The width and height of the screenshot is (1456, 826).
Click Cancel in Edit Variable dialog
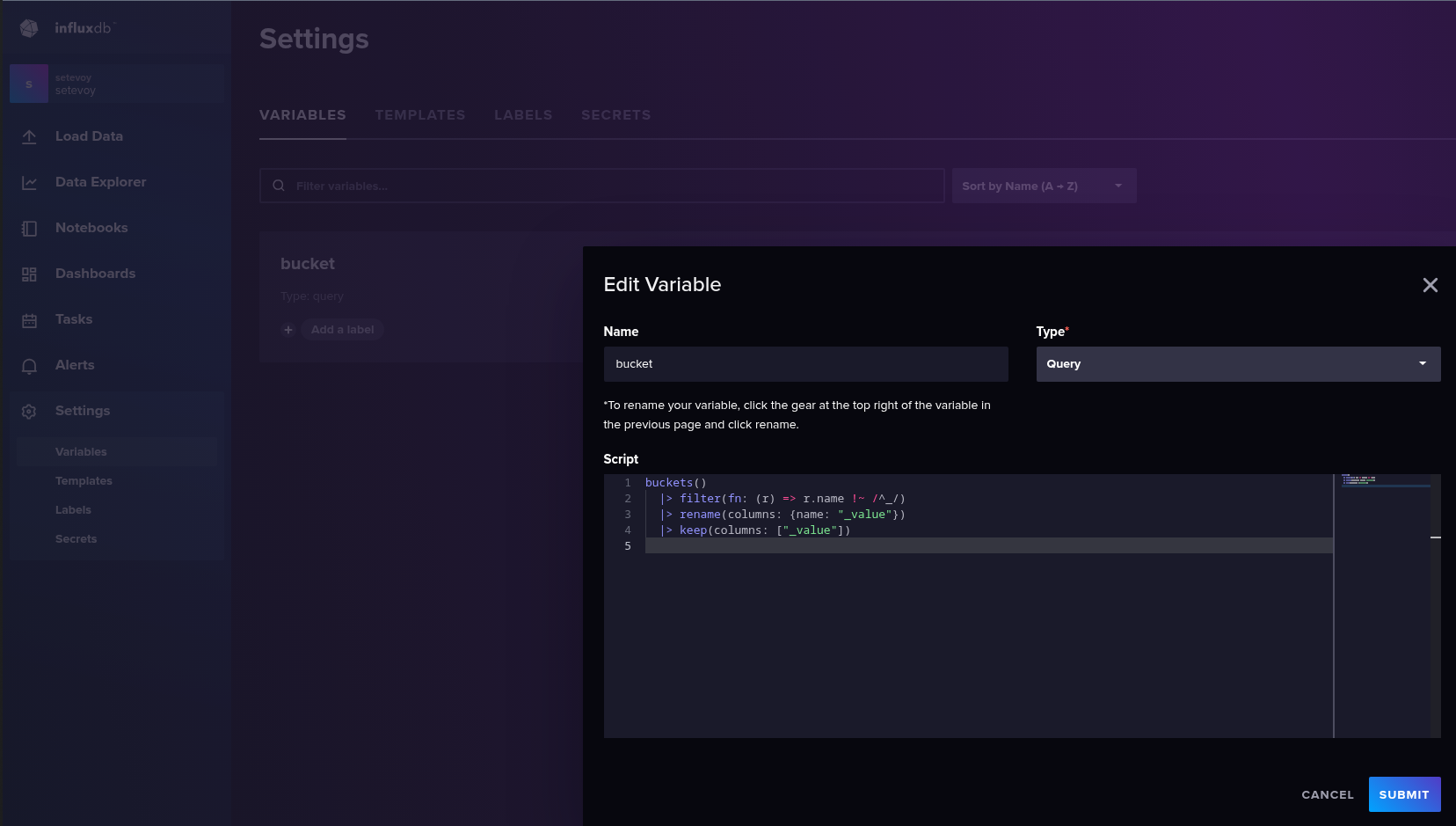tap(1327, 795)
